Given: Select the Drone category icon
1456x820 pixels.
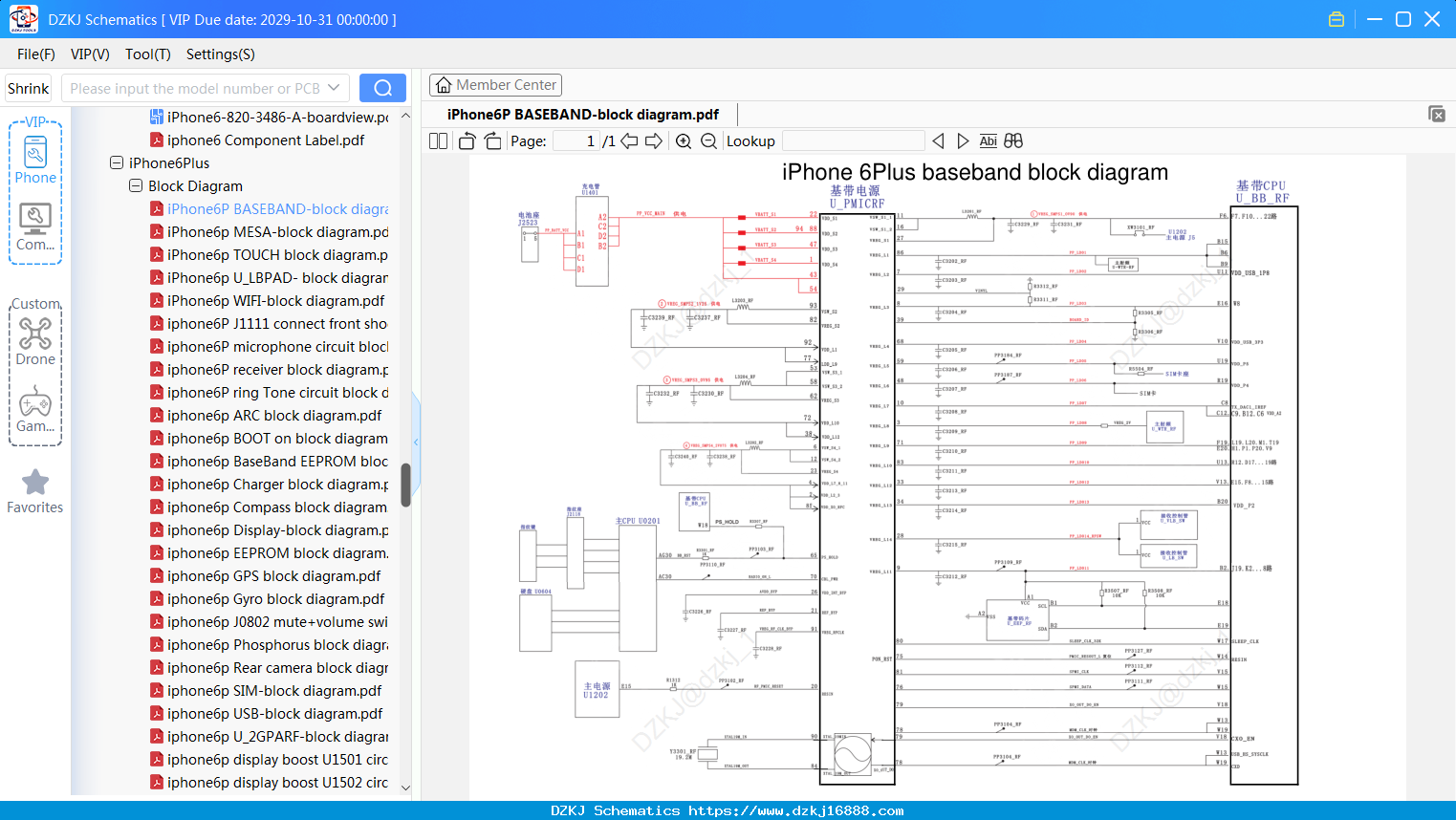Looking at the screenshot, I should pyautogui.click(x=35, y=341).
